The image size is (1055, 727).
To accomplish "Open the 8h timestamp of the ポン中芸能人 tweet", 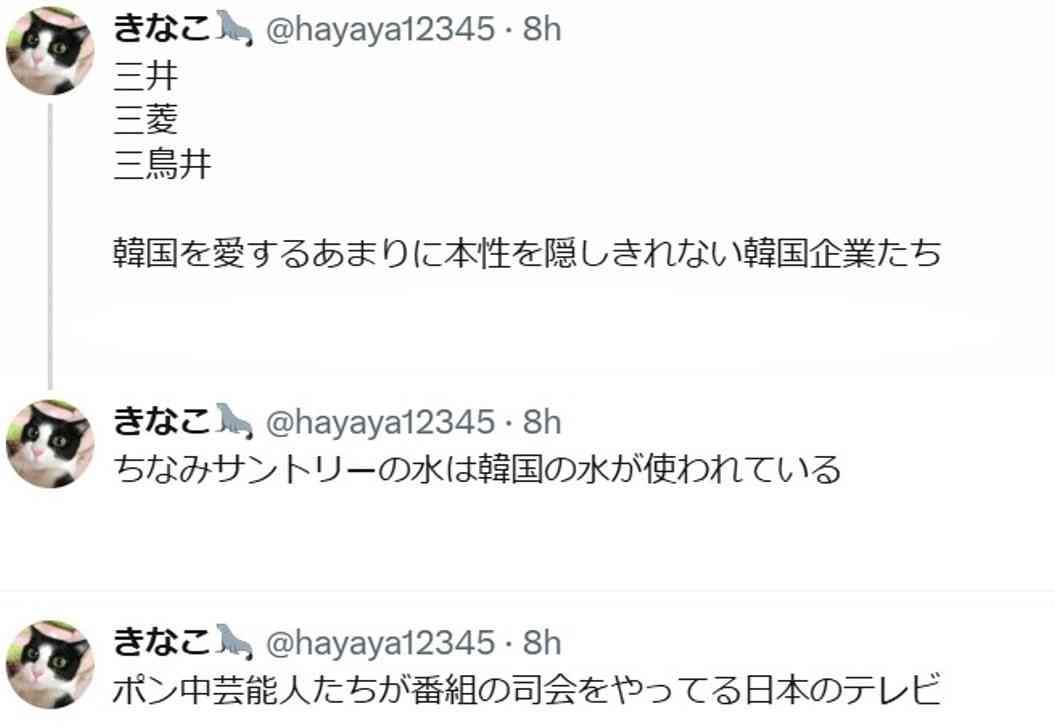I will point(542,642).
